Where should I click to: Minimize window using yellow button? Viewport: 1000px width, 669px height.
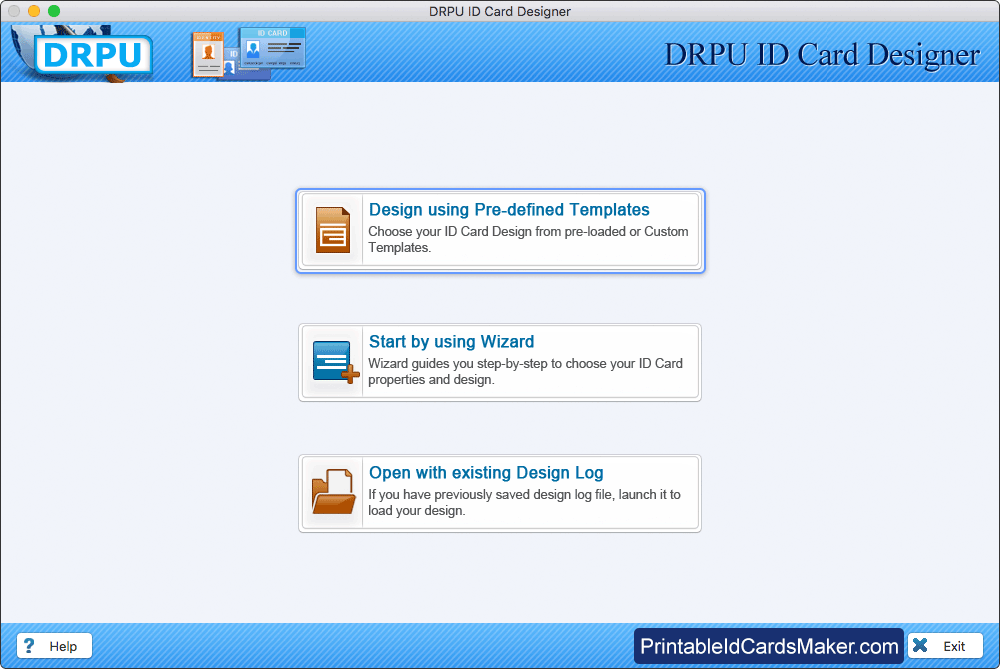(34, 11)
